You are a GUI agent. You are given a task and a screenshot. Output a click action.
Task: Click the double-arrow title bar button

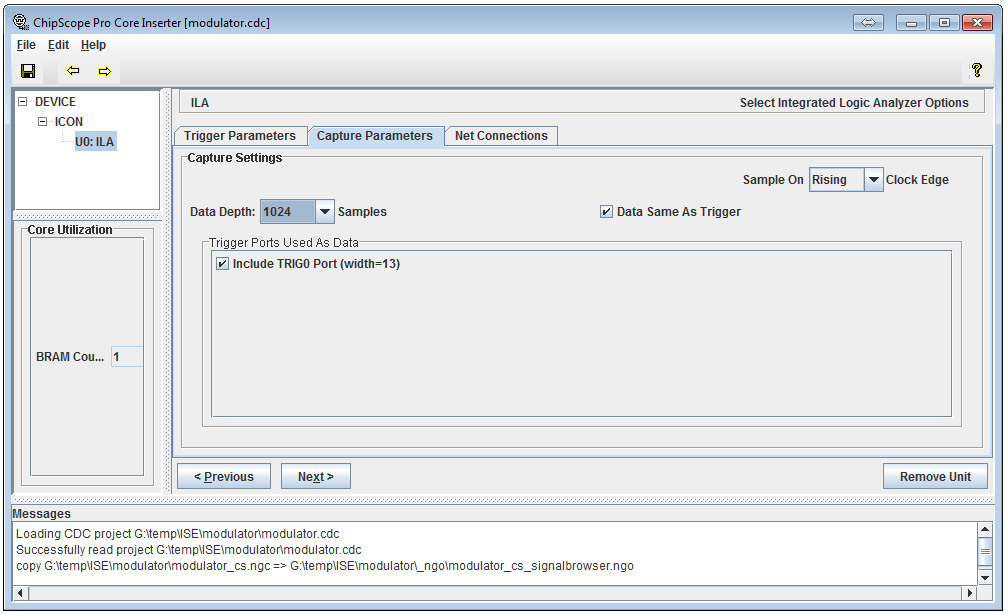pos(868,22)
